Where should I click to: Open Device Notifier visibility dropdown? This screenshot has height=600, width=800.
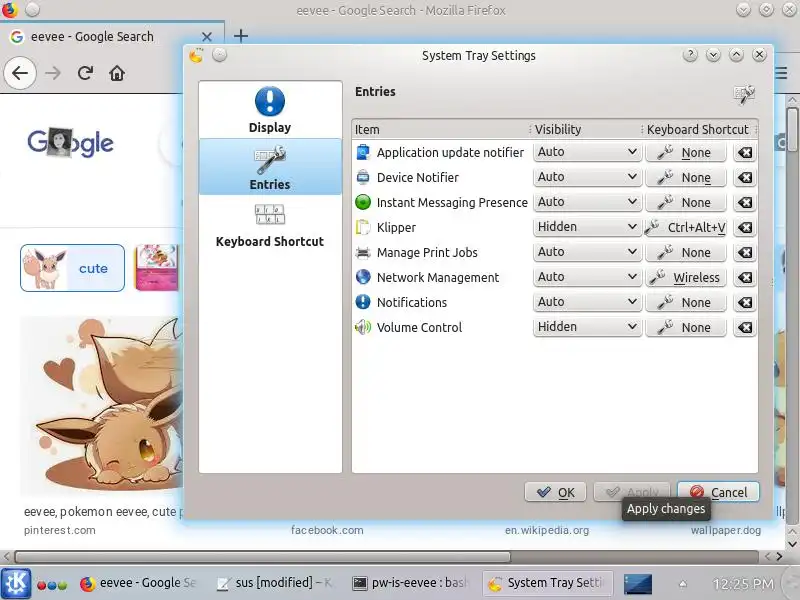587,177
